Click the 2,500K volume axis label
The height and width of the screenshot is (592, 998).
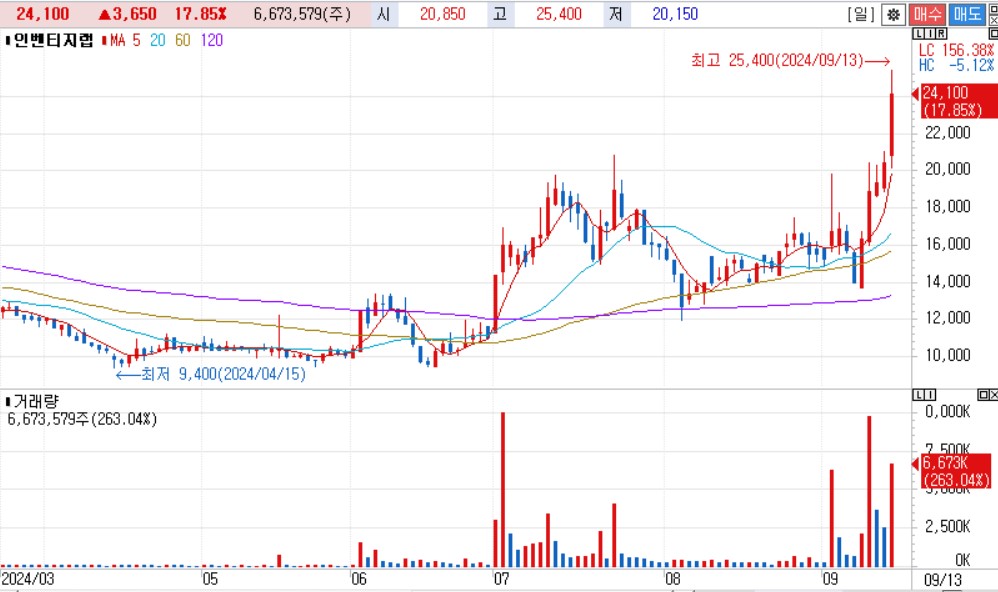[948, 526]
